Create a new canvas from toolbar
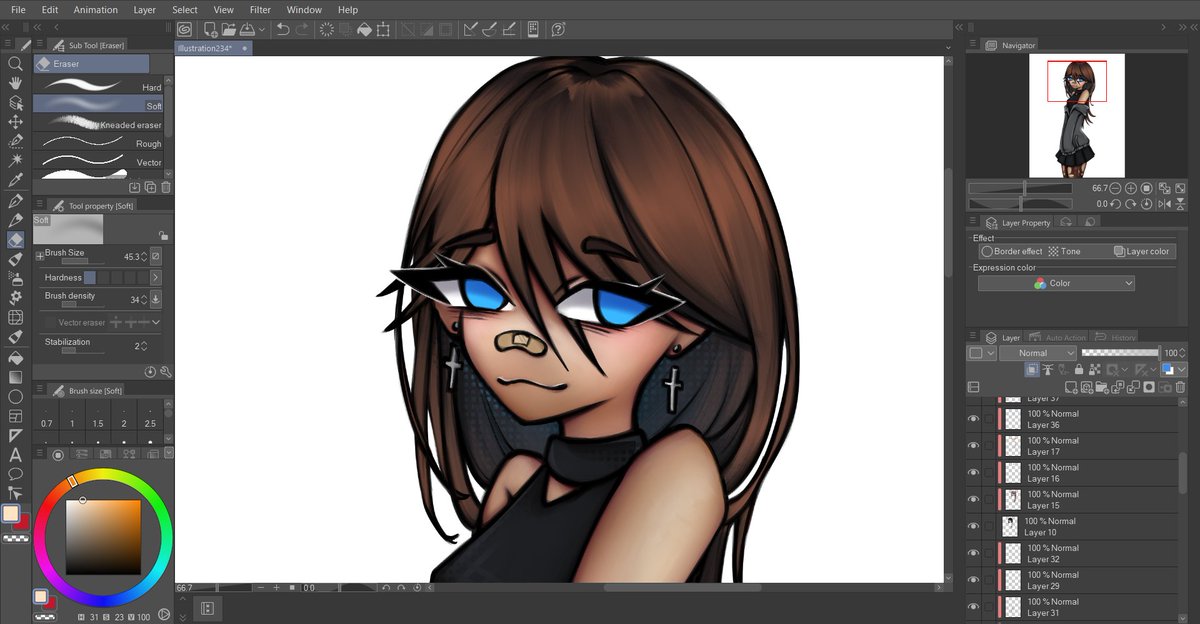The height and width of the screenshot is (624, 1200). pos(211,30)
